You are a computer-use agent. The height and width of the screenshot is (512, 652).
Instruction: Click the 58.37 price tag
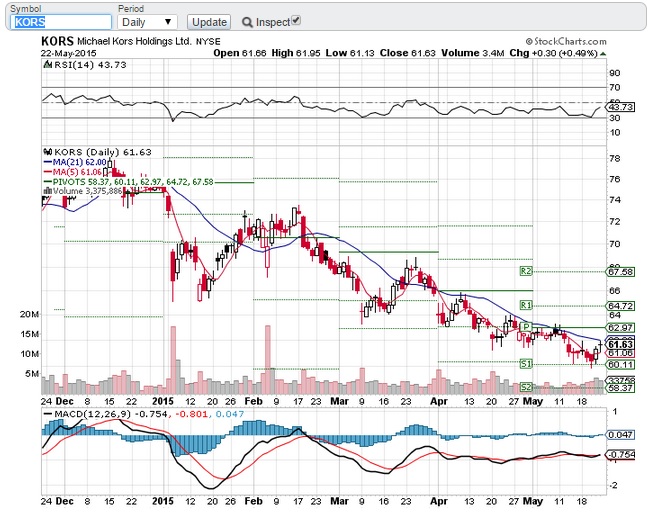click(x=620, y=388)
